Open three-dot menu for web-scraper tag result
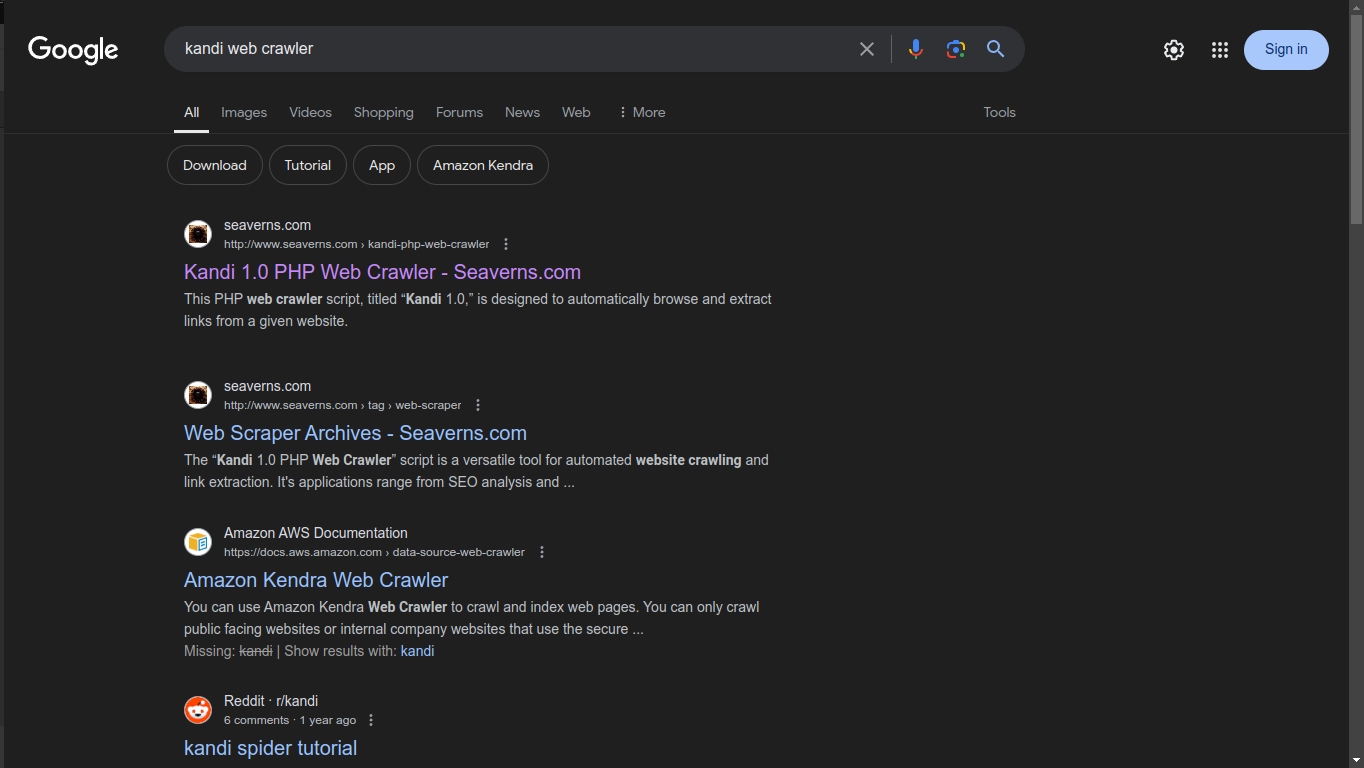 pyautogui.click(x=478, y=405)
